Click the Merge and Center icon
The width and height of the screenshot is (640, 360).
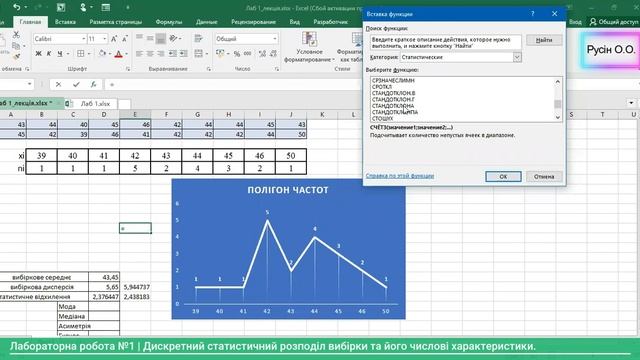(x=198, y=53)
